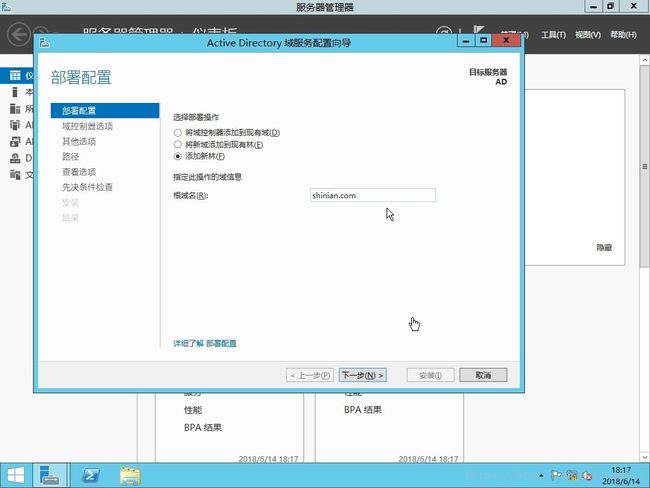Click the Action Center flag tray icon

(x=556, y=476)
